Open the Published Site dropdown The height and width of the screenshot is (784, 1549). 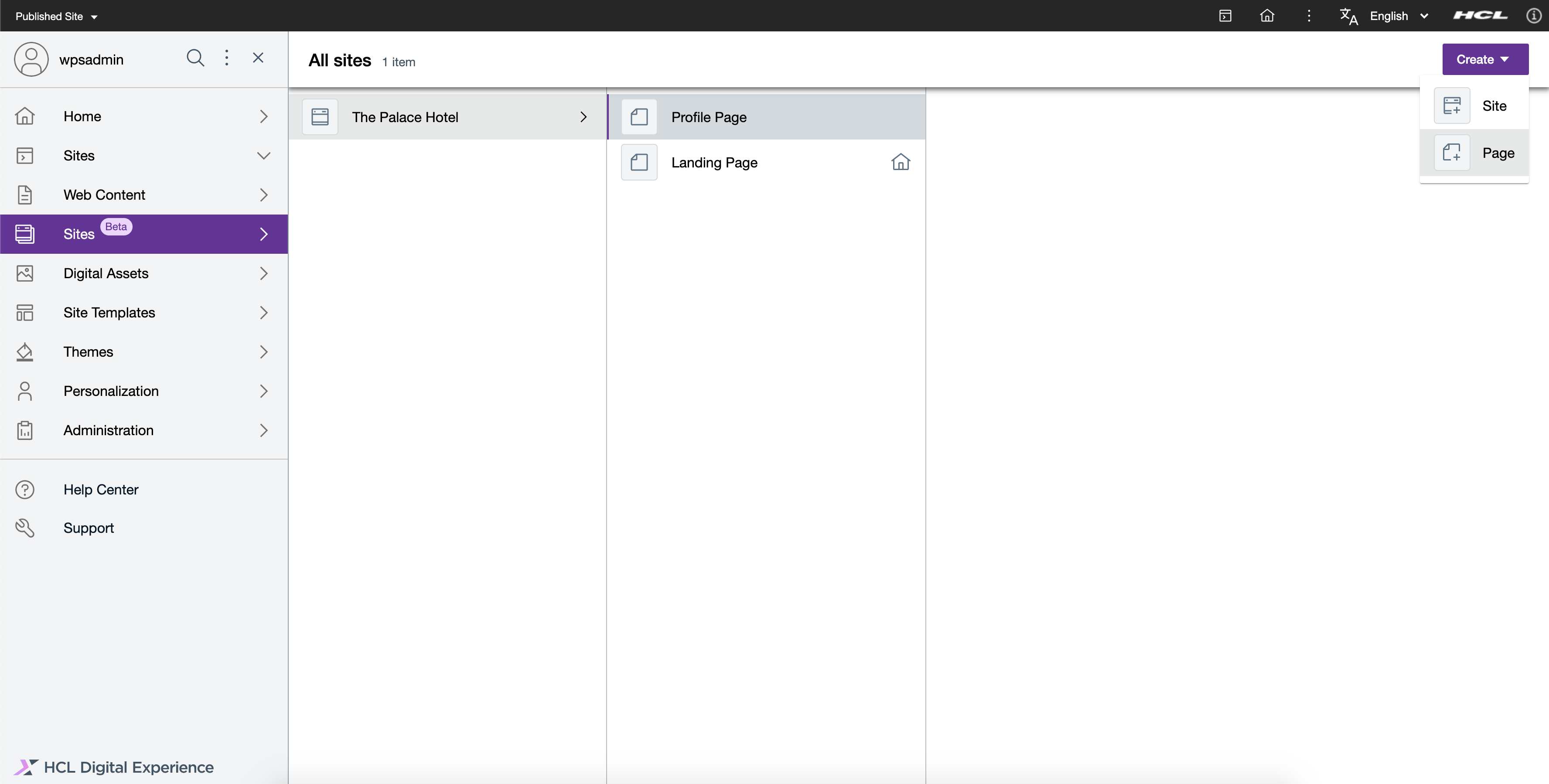point(55,16)
